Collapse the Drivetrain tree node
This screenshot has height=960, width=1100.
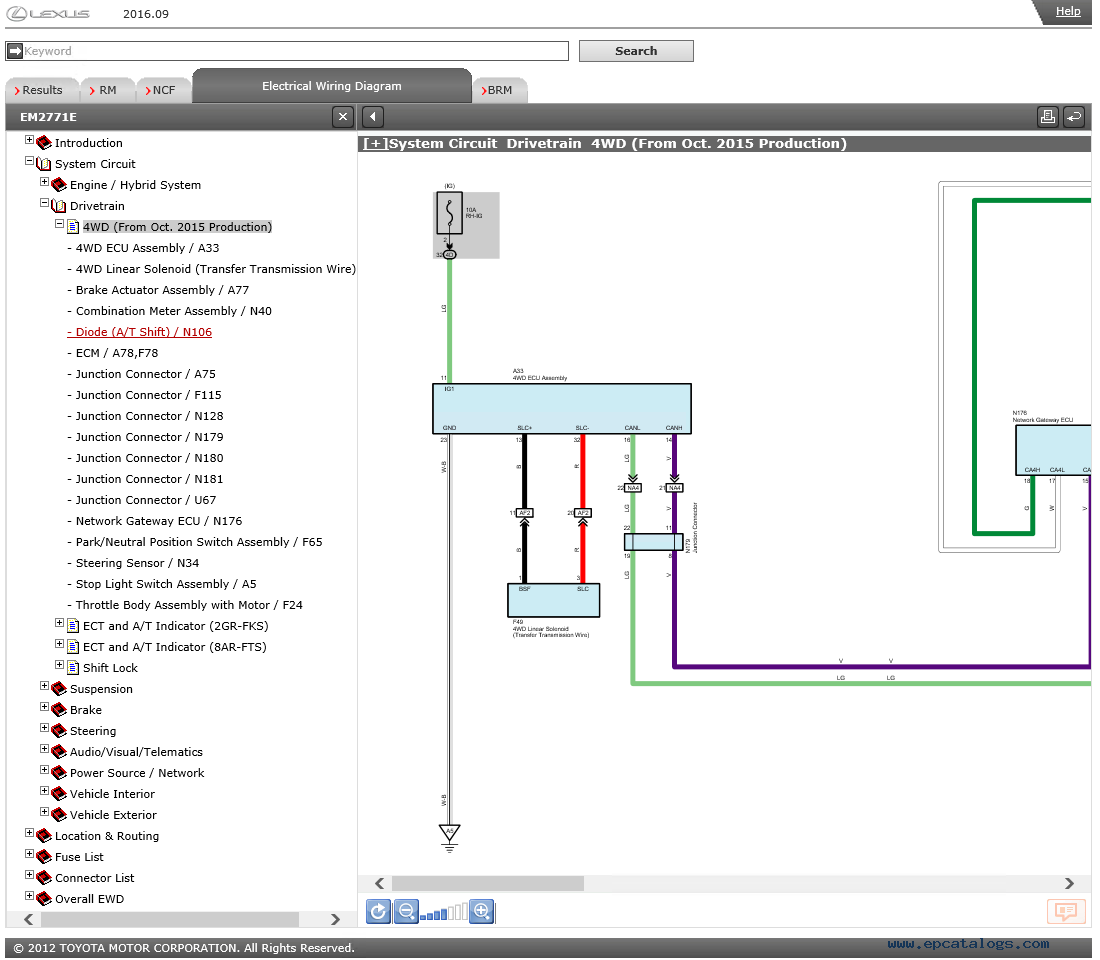coord(44,203)
